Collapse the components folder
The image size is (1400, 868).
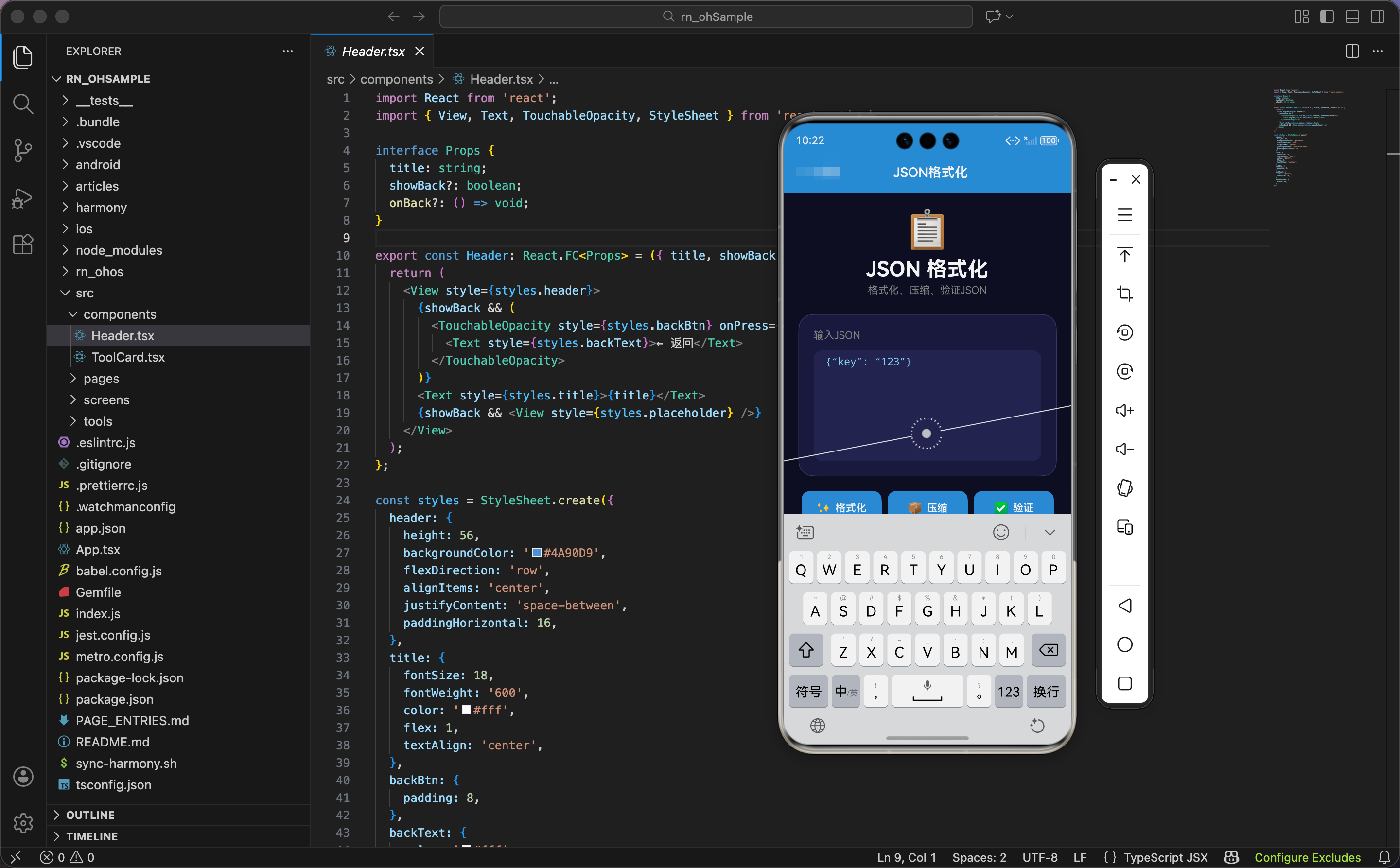coord(120,314)
